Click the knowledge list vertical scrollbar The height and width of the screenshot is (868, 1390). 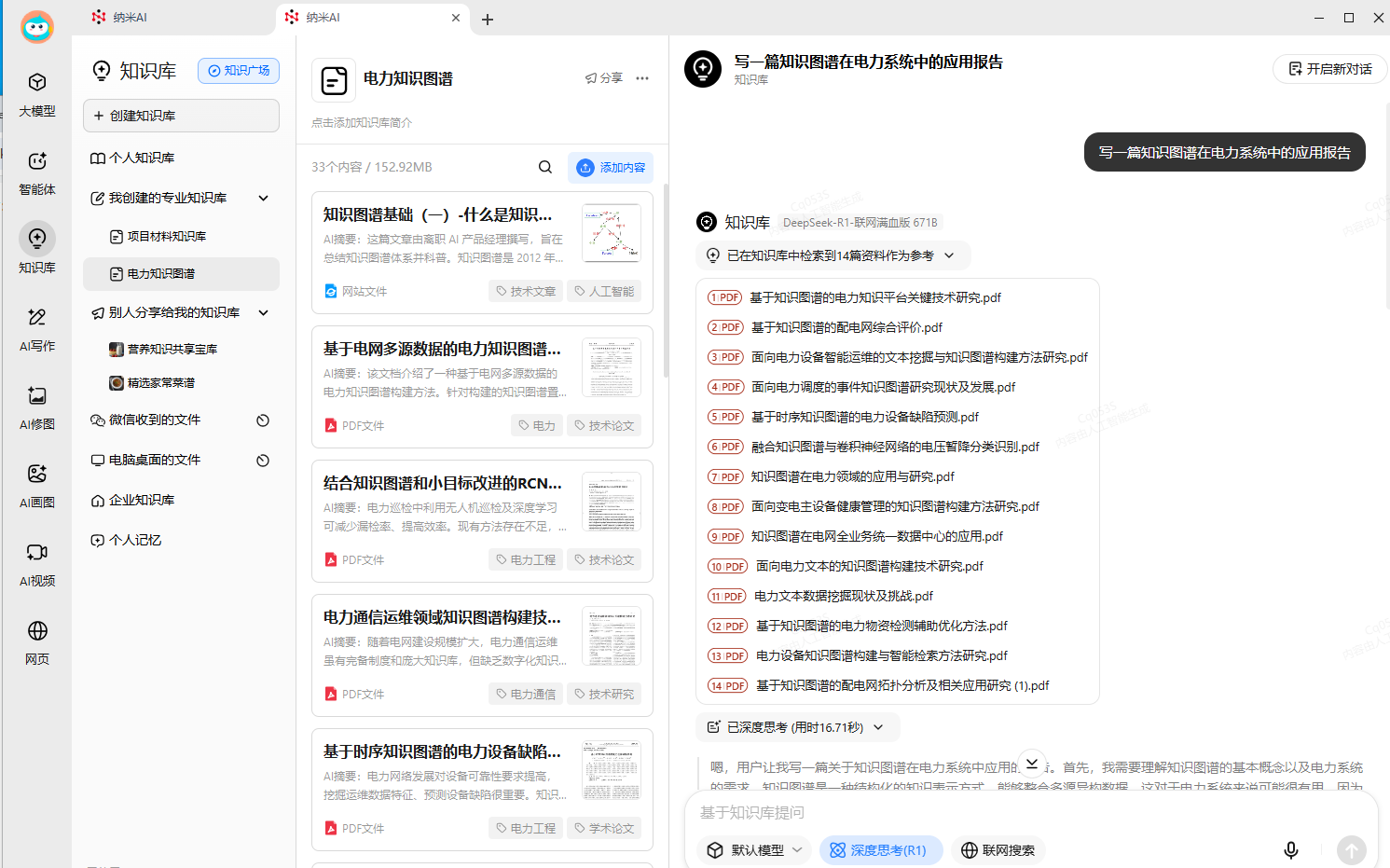[666, 280]
